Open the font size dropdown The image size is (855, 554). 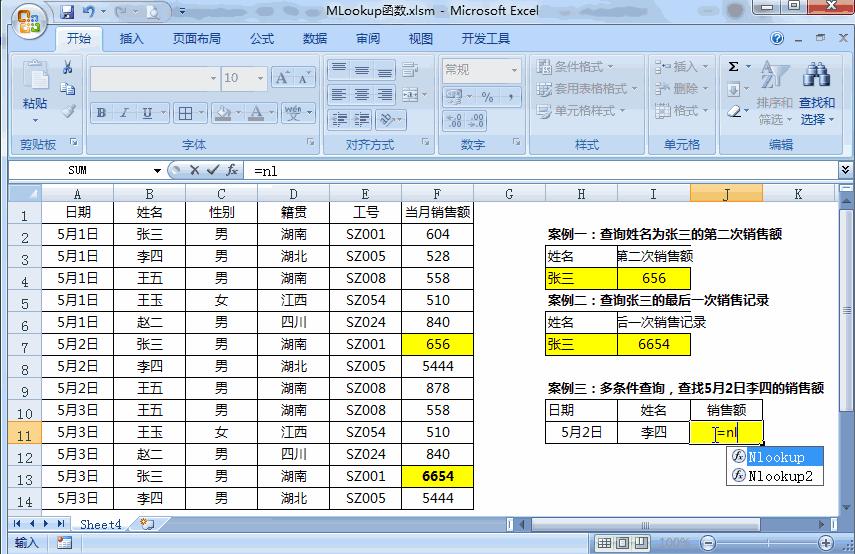tap(261, 79)
